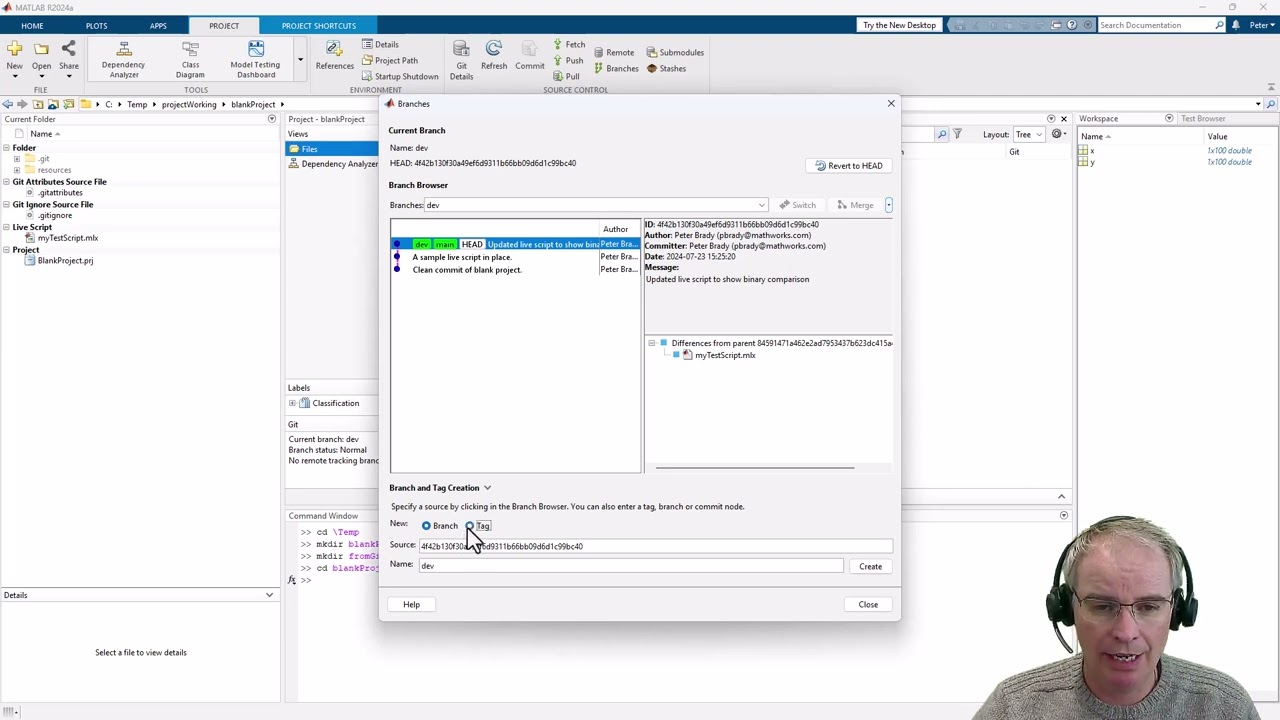Screen dimensions: 1280x720
Task: Open the PROJECT SHORTCUTS tab
Action: point(318,26)
